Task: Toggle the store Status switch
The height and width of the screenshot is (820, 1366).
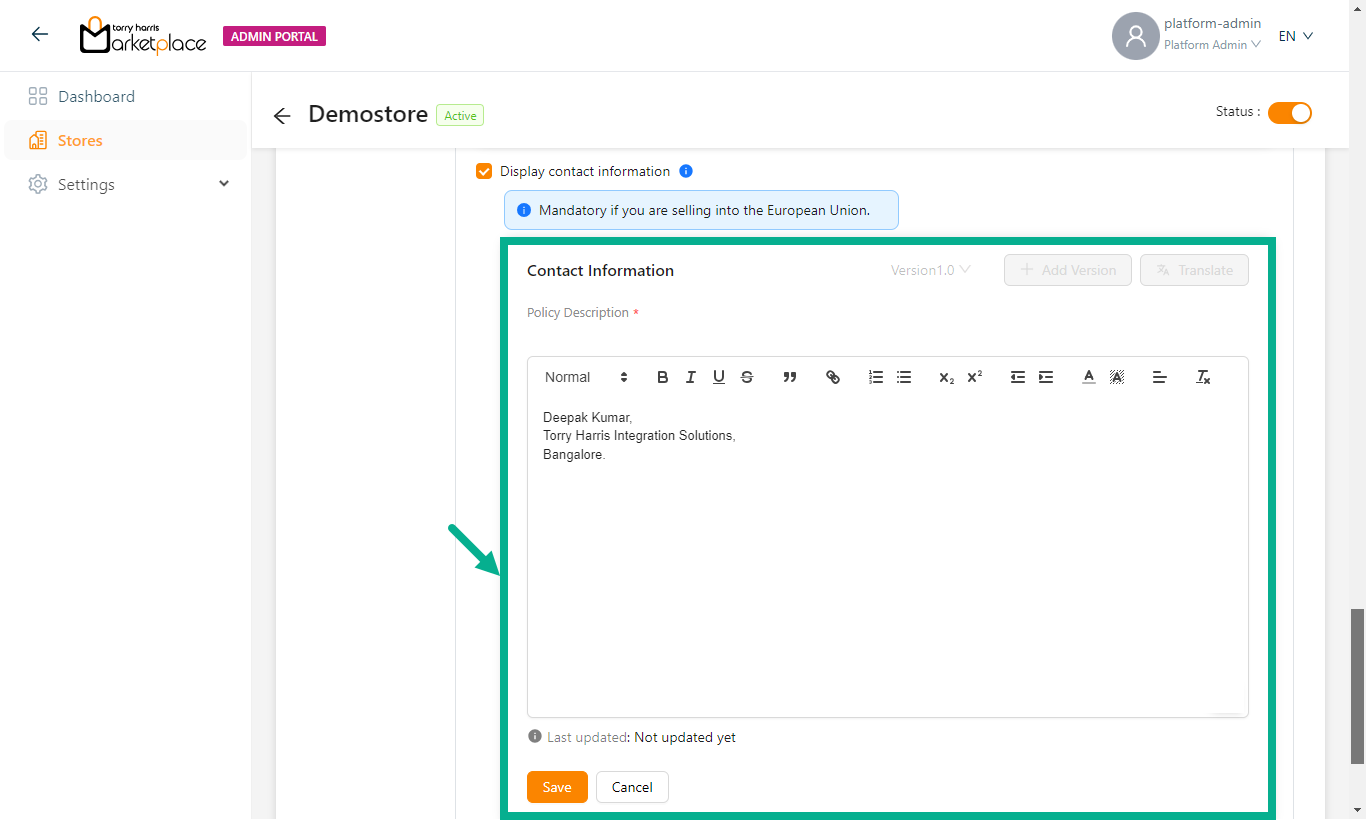Action: tap(1289, 113)
